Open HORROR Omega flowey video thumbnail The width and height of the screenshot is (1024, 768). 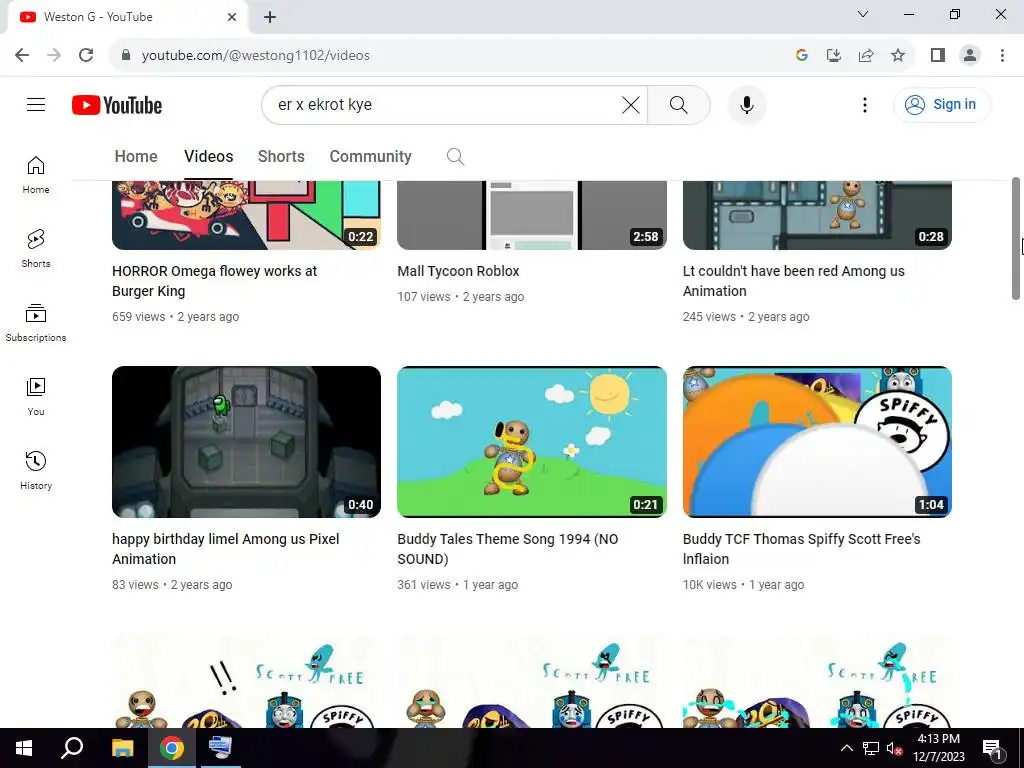246,216
